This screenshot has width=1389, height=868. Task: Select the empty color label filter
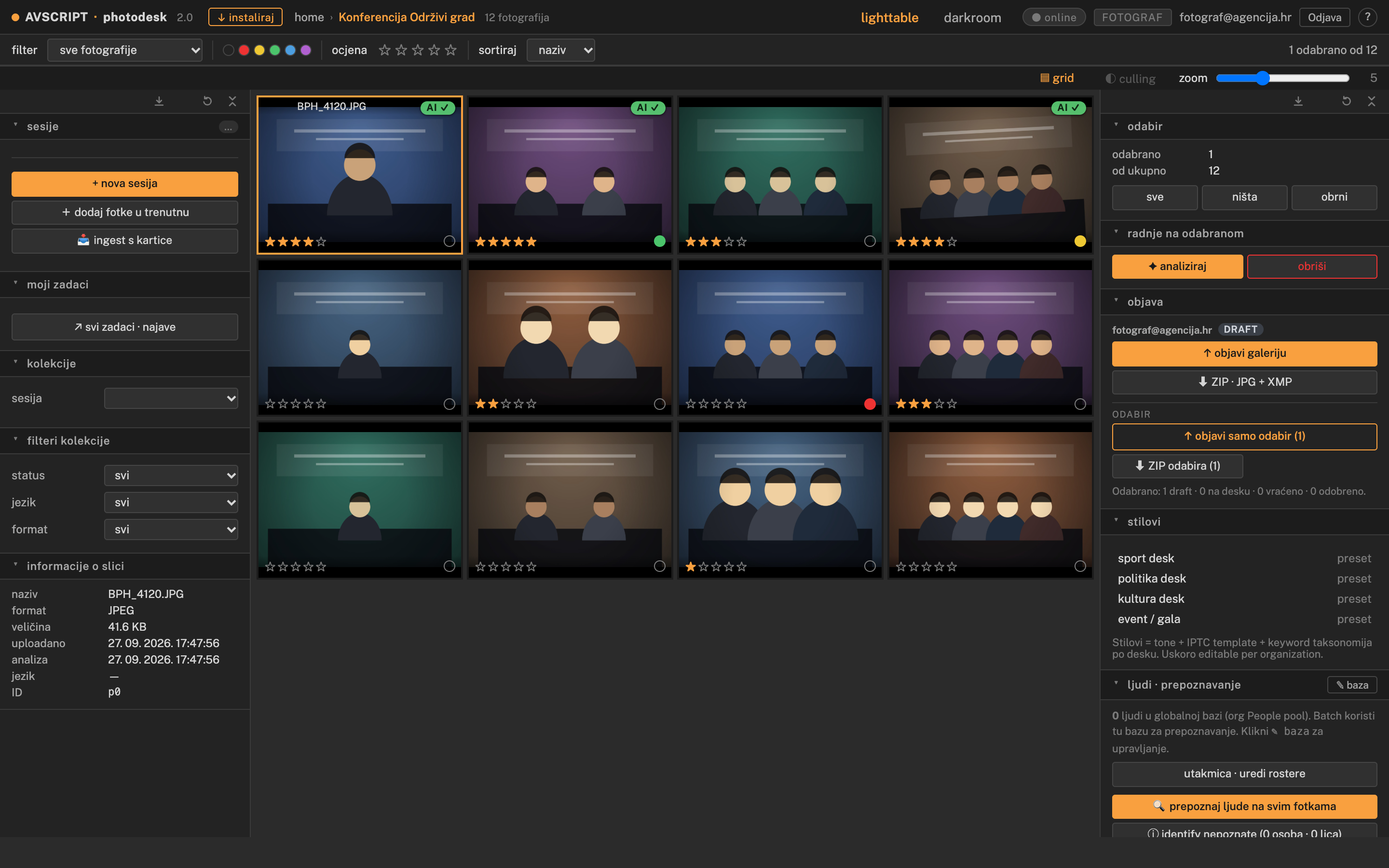point(229,50)
